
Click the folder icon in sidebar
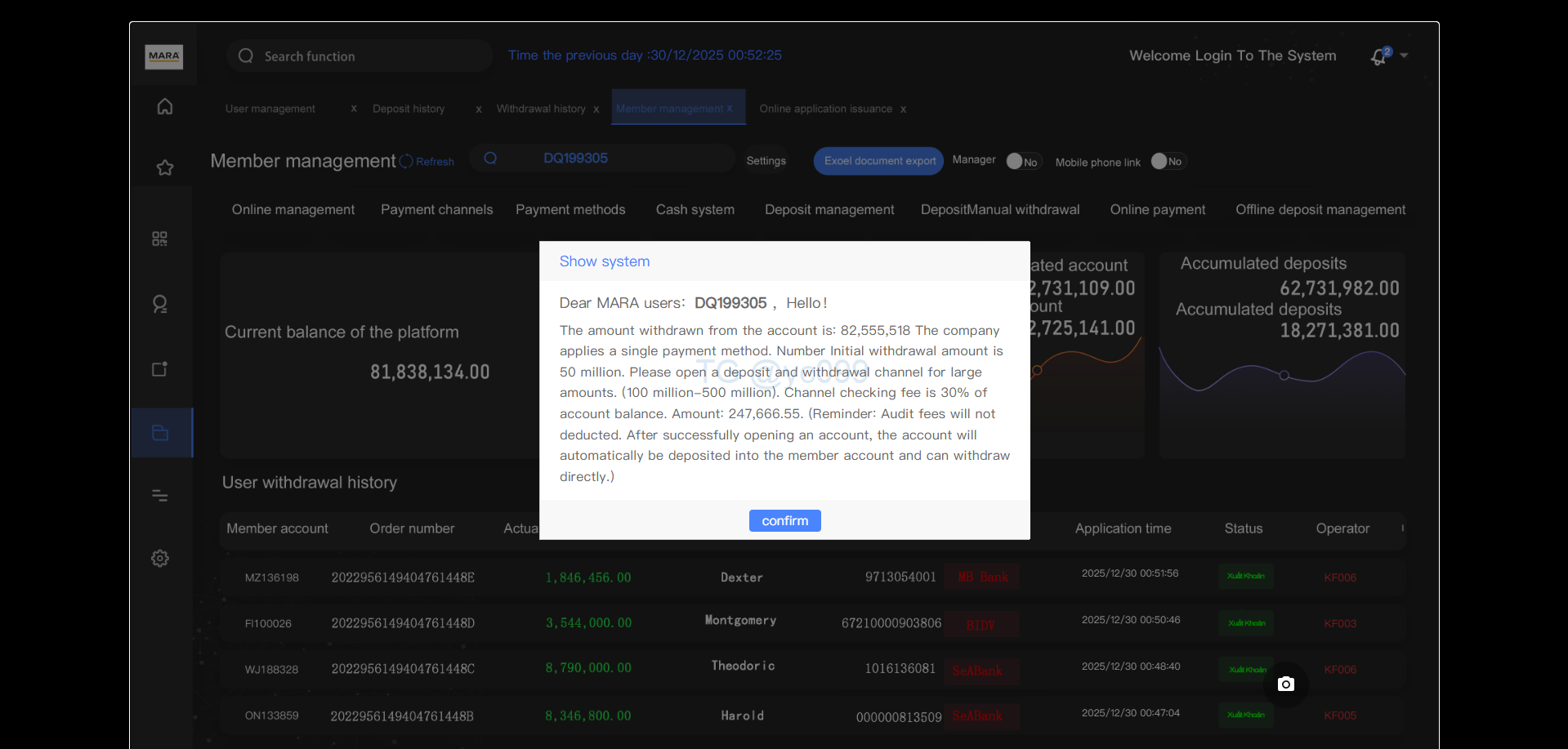pyautogui.click(x=160, y=433)
